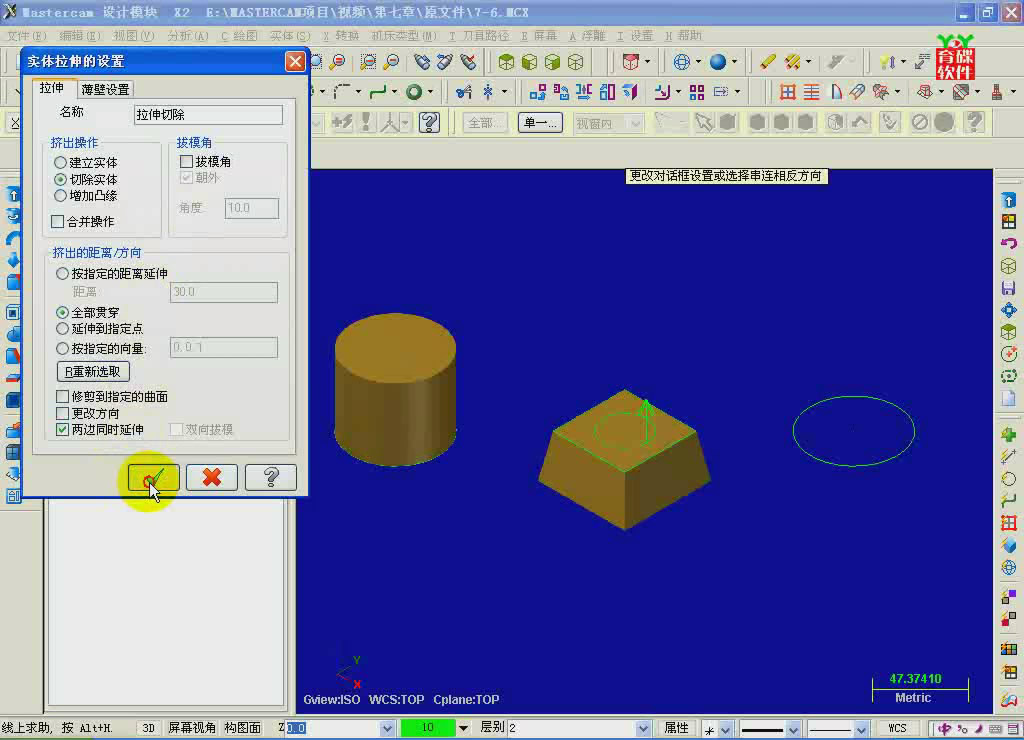Open the 刀具路径 menu

point(479,35)
